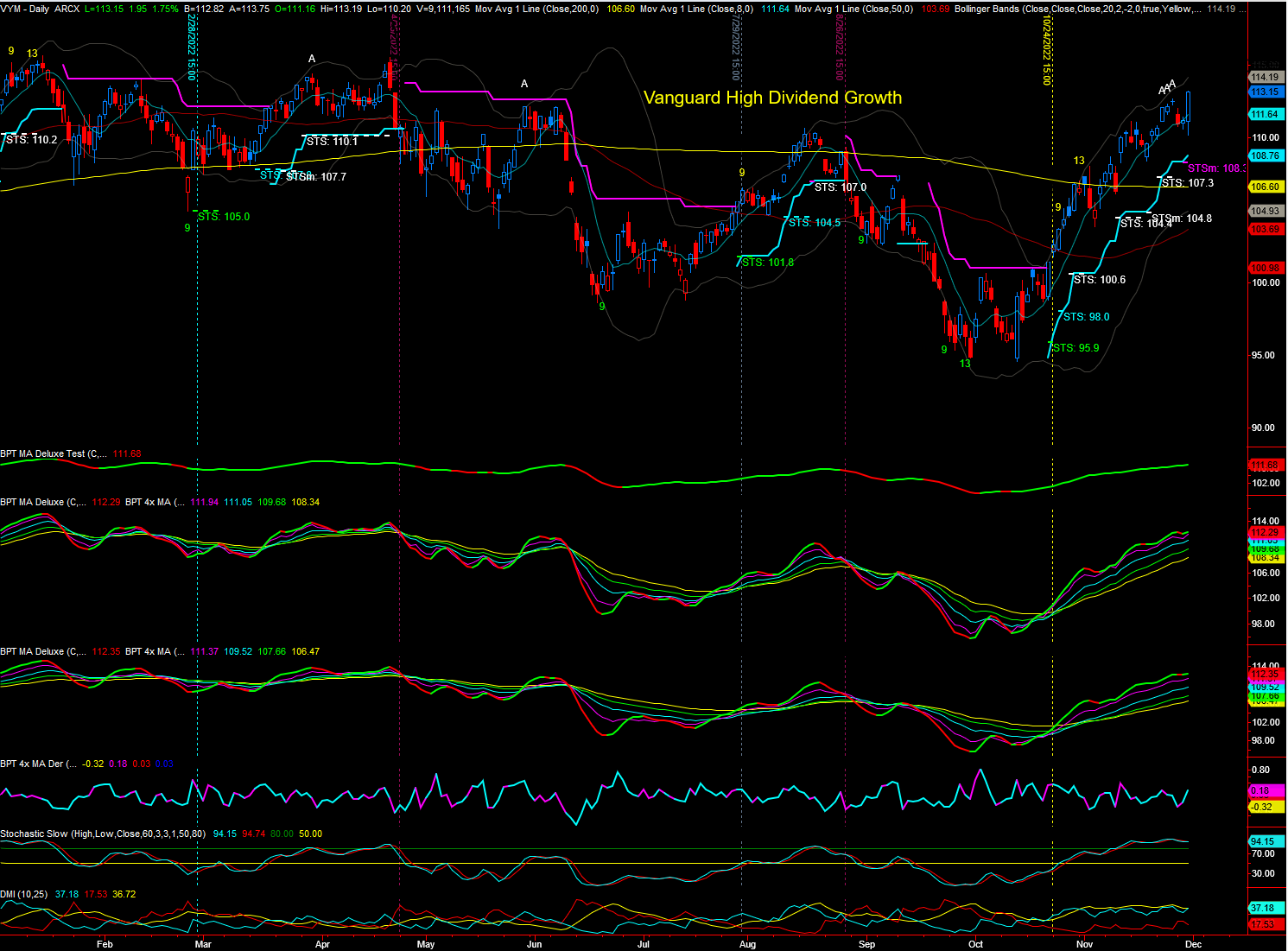Click the STS: 107.0 stop label

click(x=841, y=187)
